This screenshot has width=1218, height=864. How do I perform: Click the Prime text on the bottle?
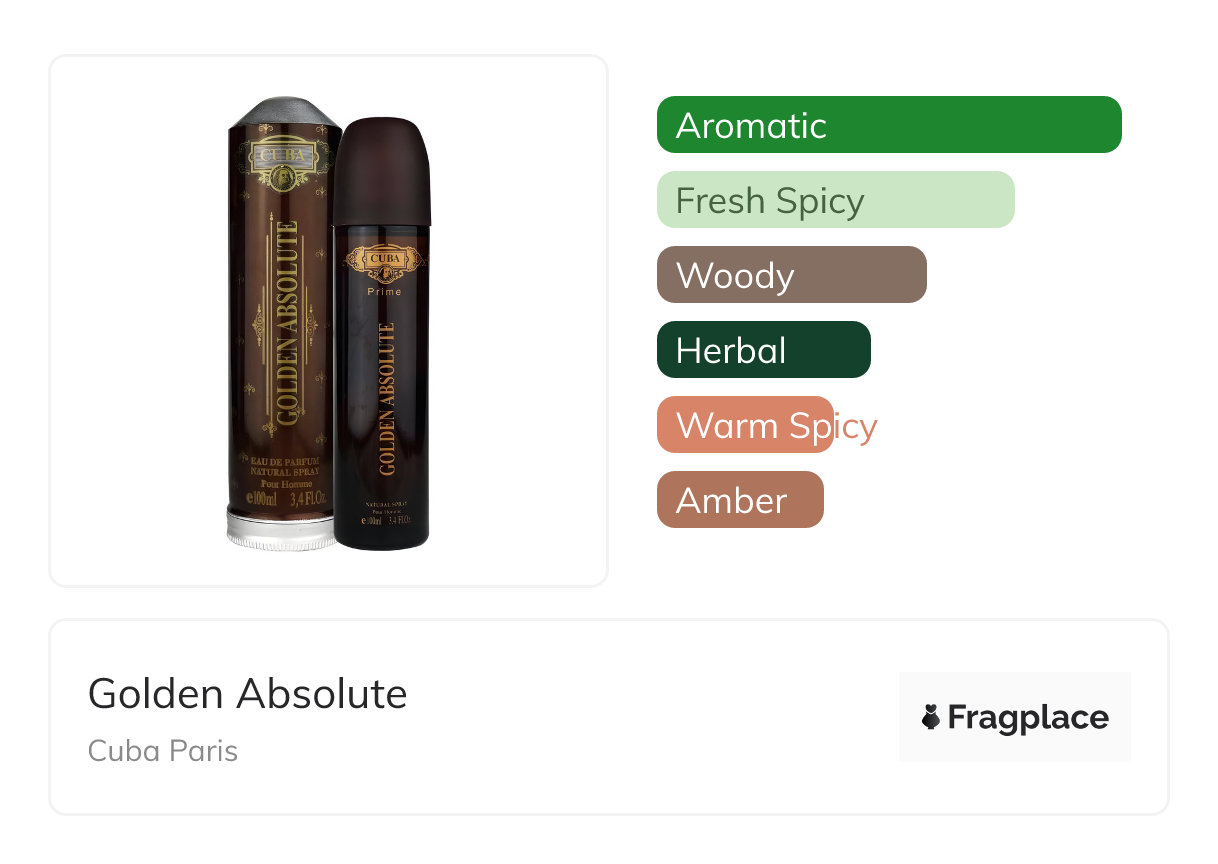coord(384,292)
